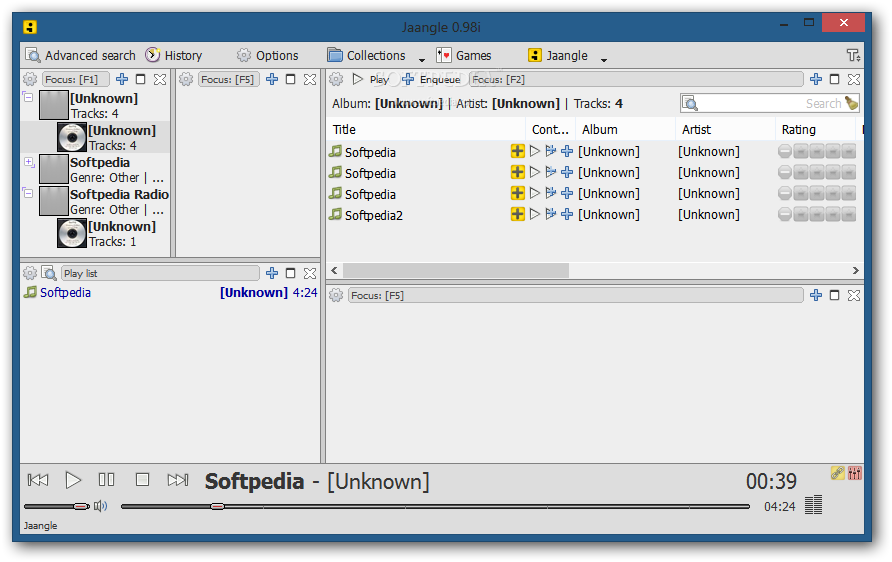The height and width of the screenshot is (562, 892).
Task: Select [Unknown] album with Tracks: 4
Action: click(113, 138)
